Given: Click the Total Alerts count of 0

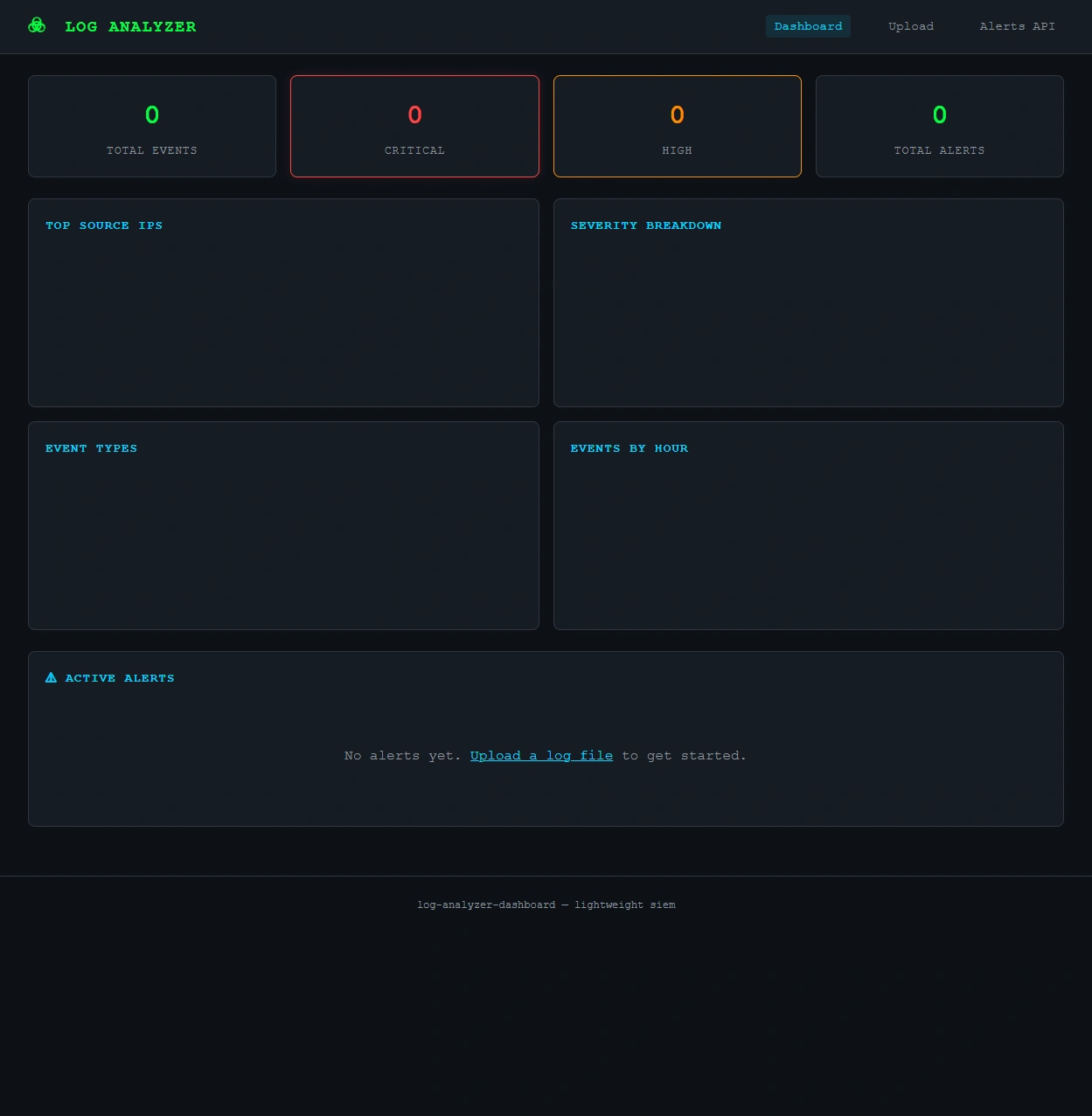Looking at the screenshot, I should [939, 114].
